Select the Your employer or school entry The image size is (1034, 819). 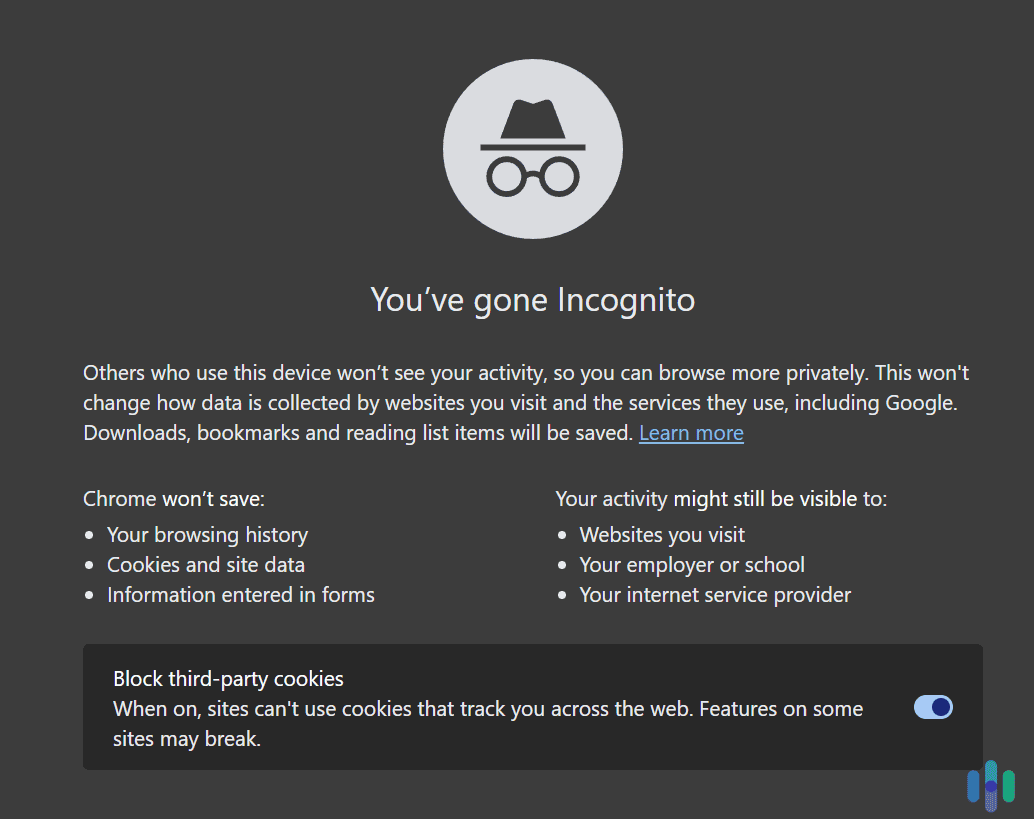(692, 565)
